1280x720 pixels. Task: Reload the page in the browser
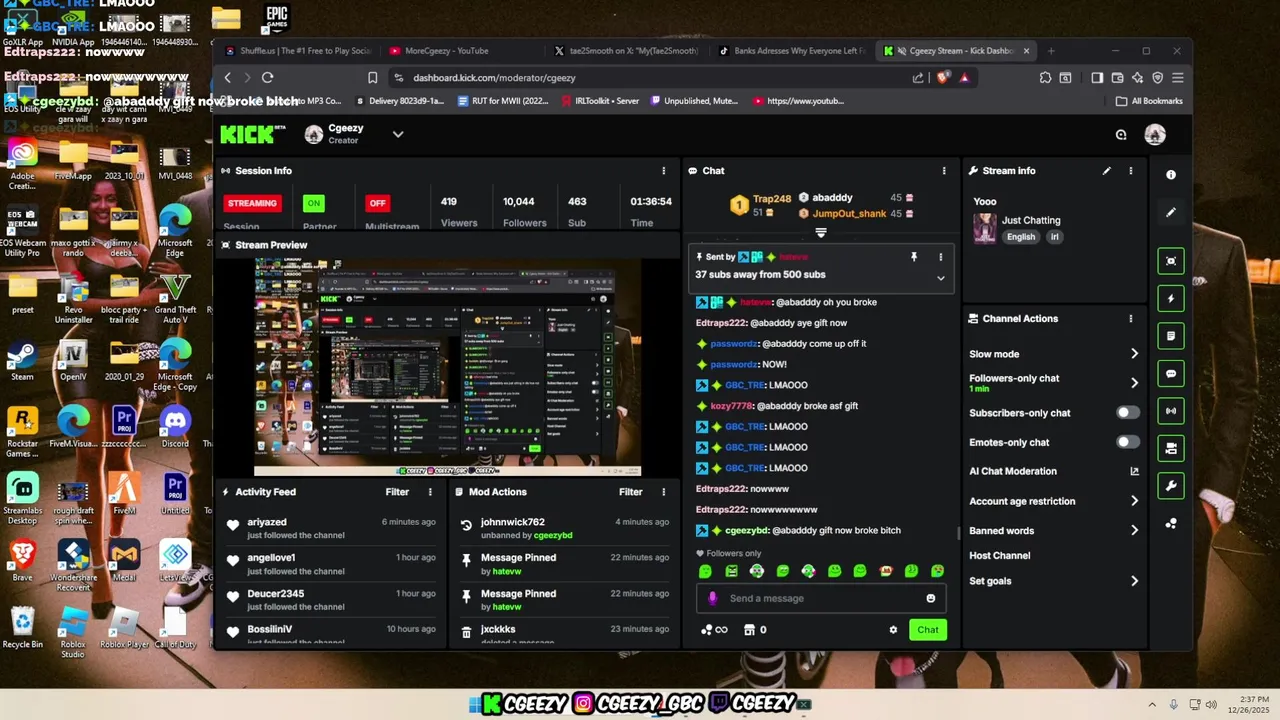[x=268, y=77]
